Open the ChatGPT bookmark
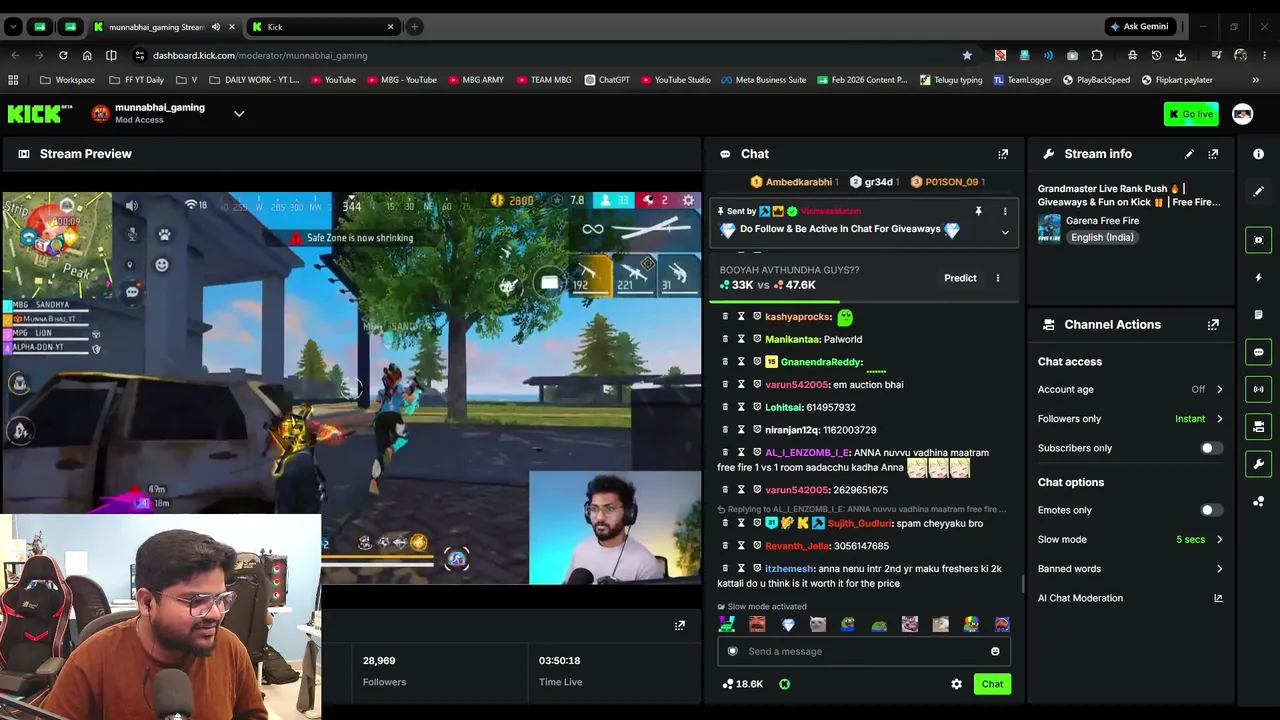The image size is (1280, 720). (x=607, y=80)
